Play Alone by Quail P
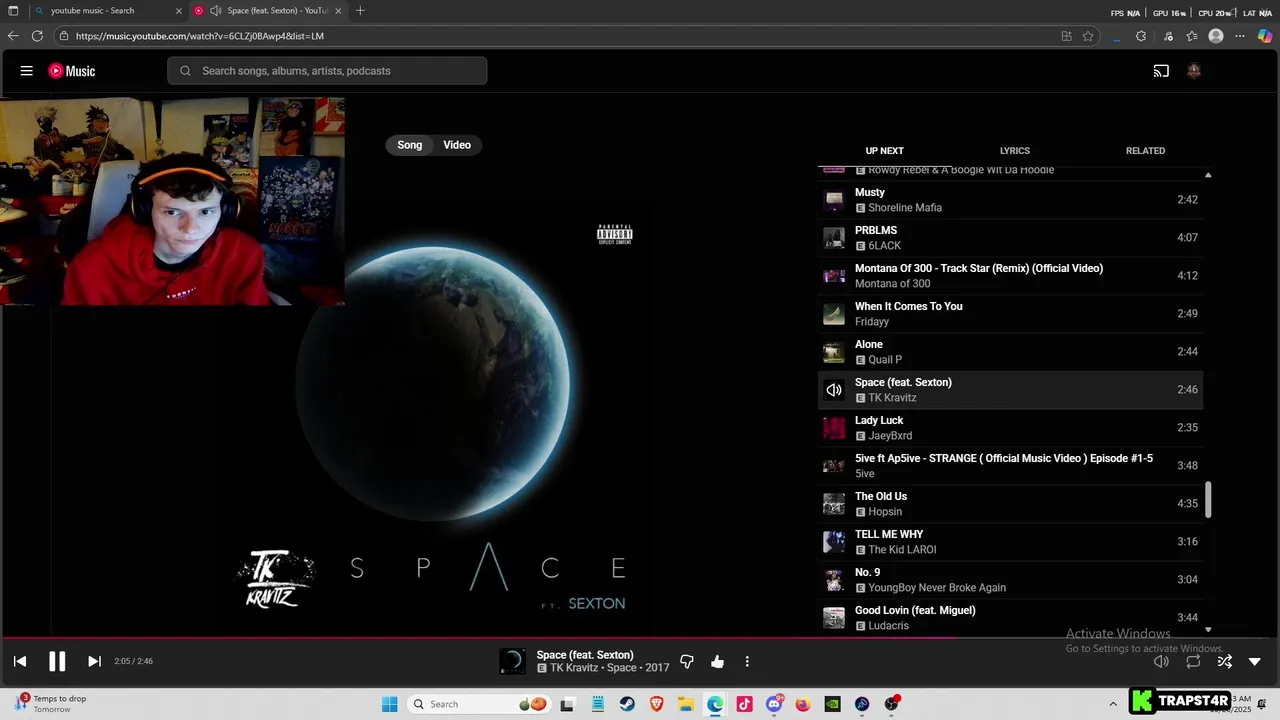This screenshot has height=720, width=1280. click(1010, 352)
